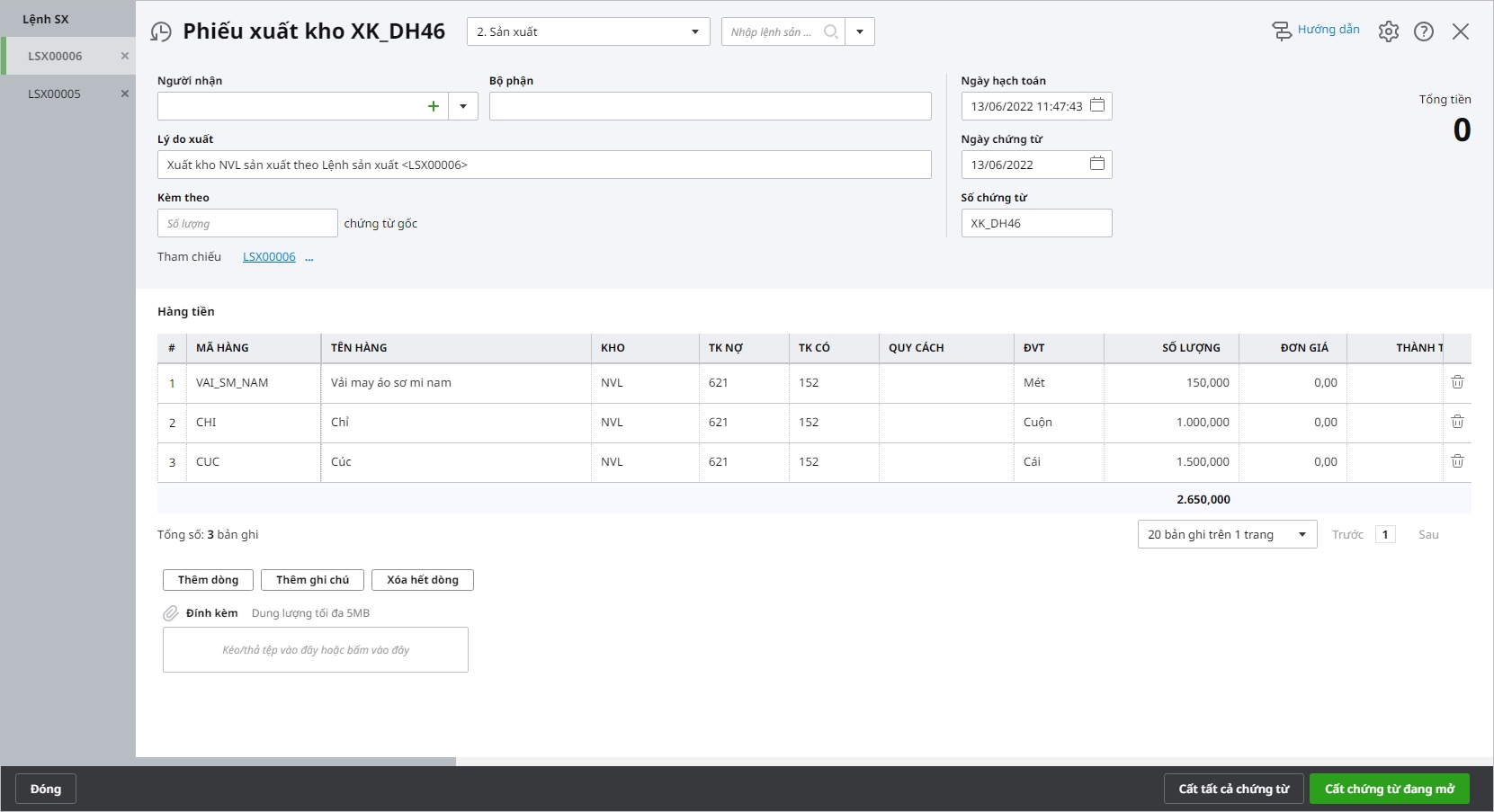Click the search icon in production order field
Viewport: 1494px width, 812px height.
830,32
